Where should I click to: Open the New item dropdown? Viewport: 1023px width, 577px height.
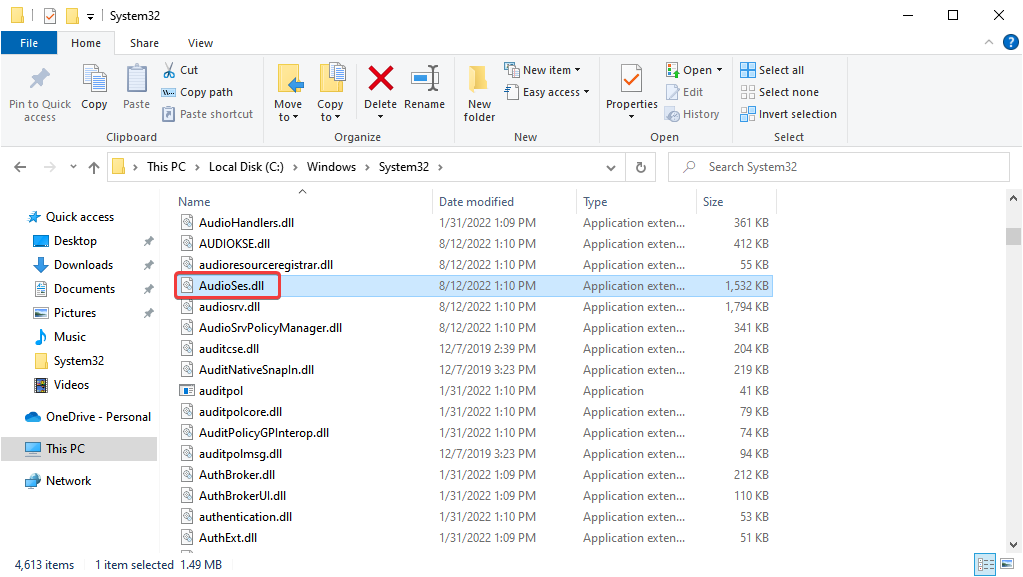pos(542,70)
